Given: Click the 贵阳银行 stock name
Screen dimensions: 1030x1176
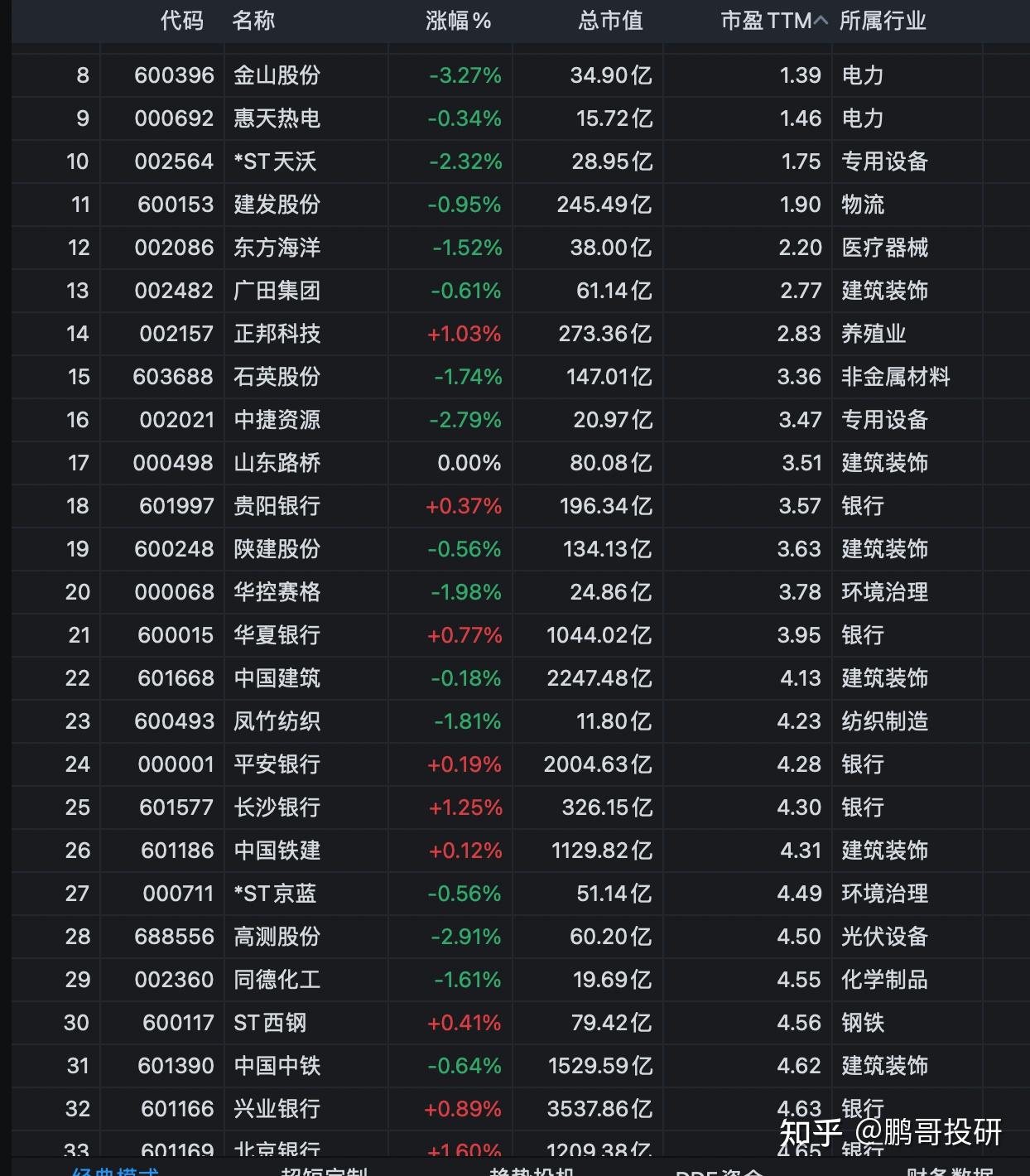Looking at the screenshot, I should 275,506.
